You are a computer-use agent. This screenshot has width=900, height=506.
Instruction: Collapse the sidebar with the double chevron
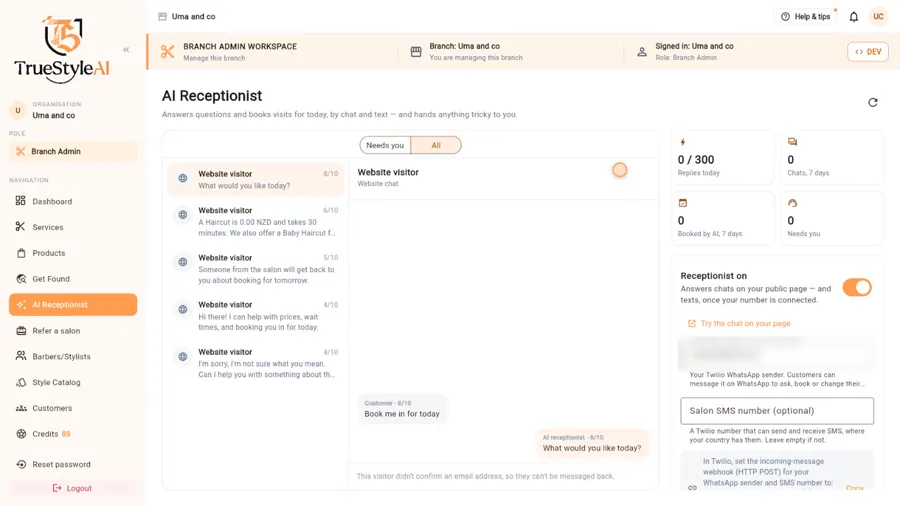point(126,50)
